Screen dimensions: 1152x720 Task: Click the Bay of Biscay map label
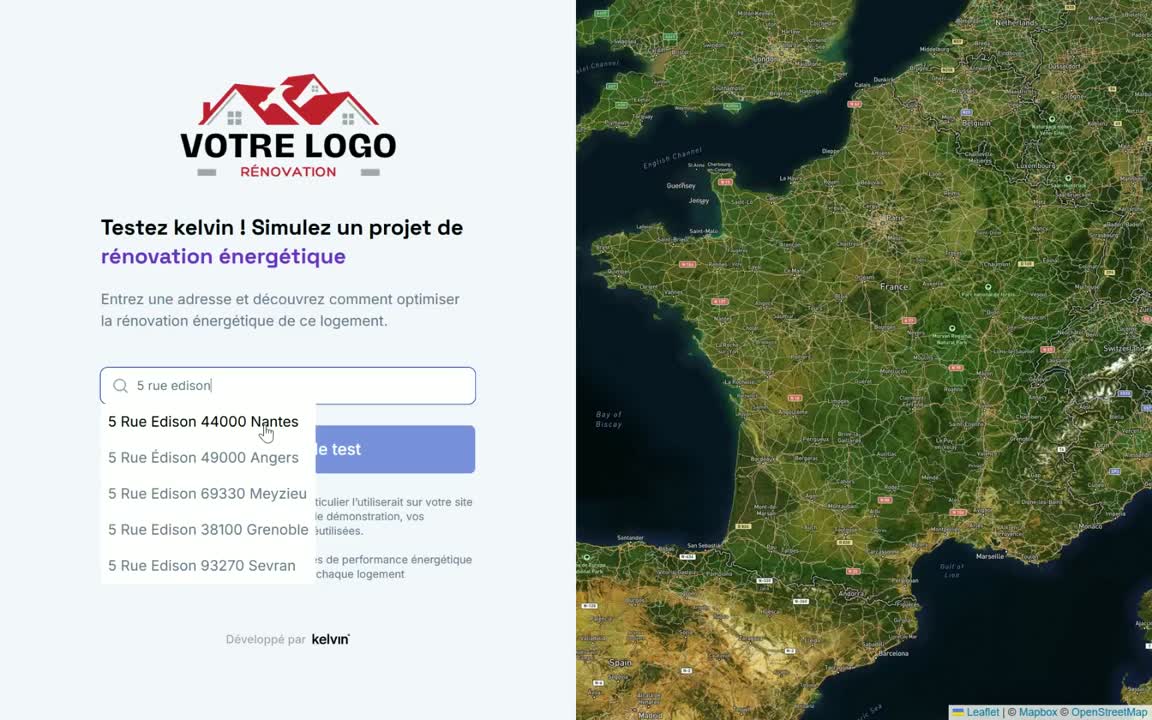(608, 420)
